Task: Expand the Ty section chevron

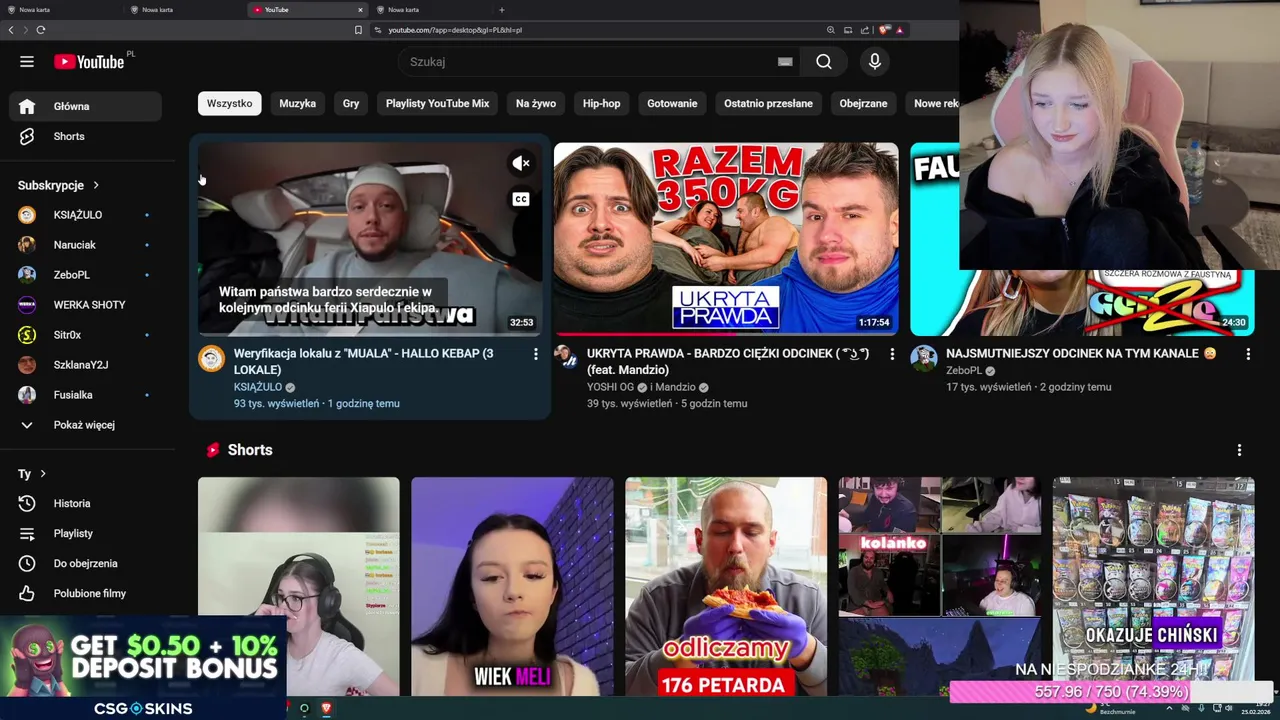Action: pyautogui.click(x=43, y=474)
